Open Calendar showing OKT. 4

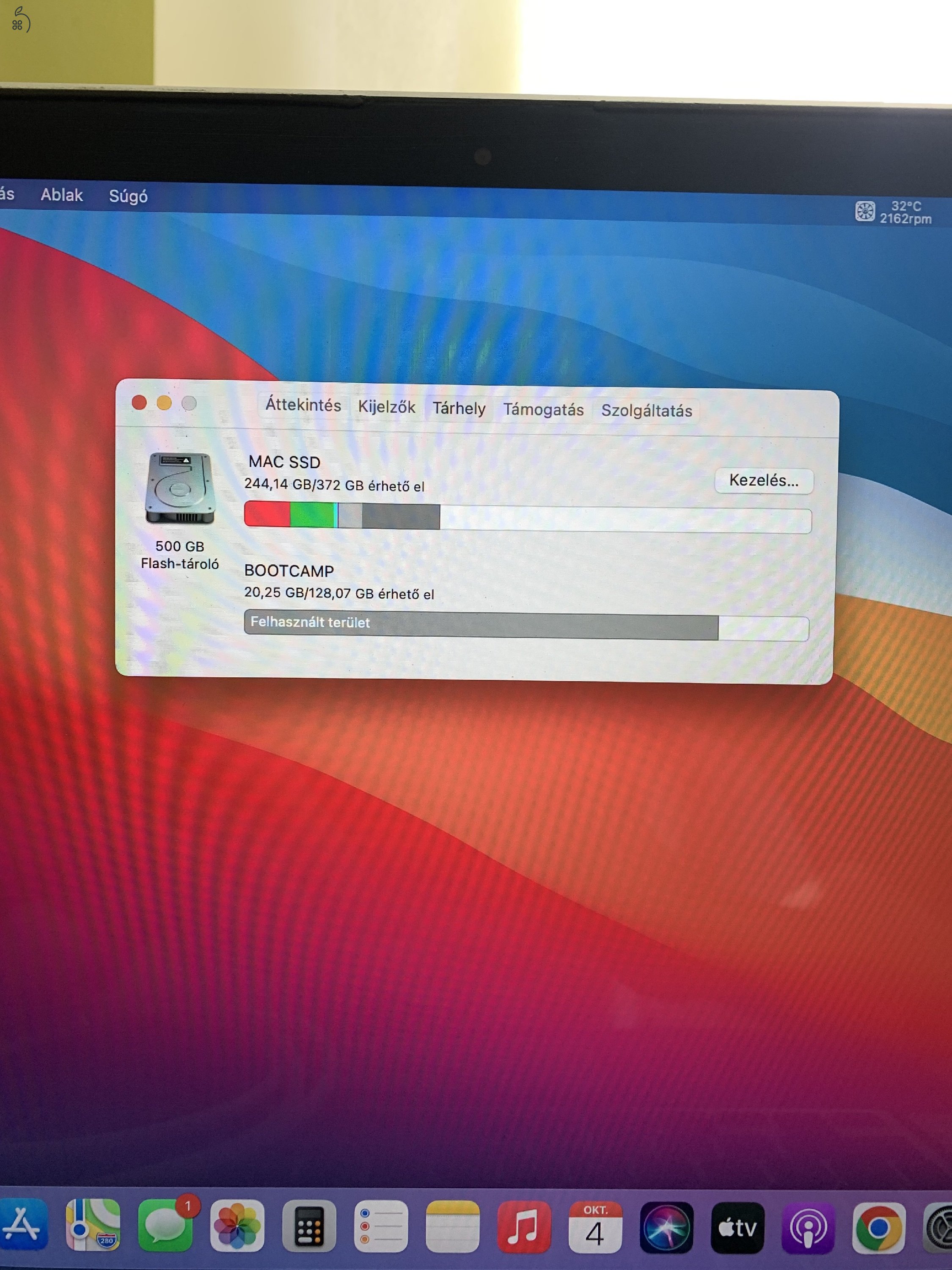[595, 1228]
